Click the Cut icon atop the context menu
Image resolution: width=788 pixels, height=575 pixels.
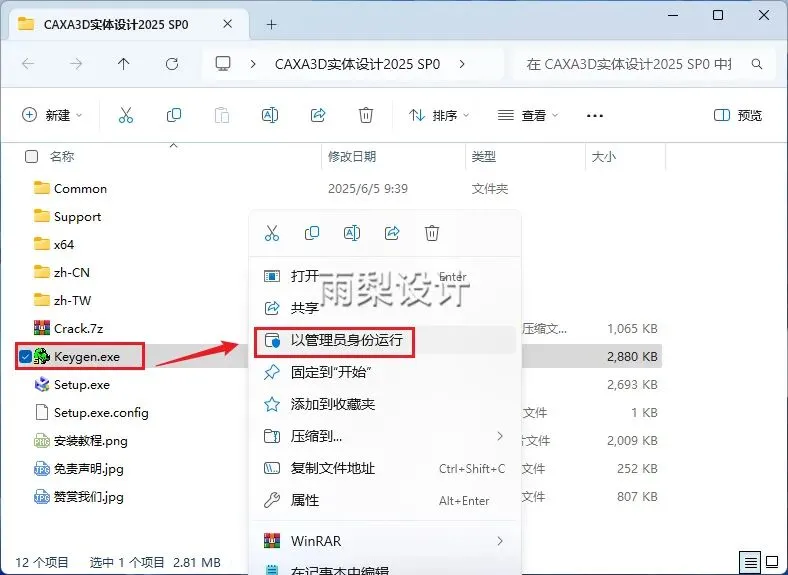(x=272, y=233)
